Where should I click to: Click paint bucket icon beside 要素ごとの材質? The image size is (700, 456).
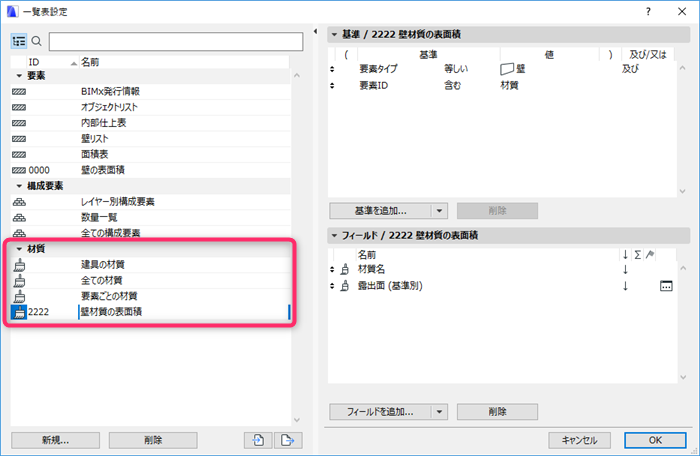point(19,296)
